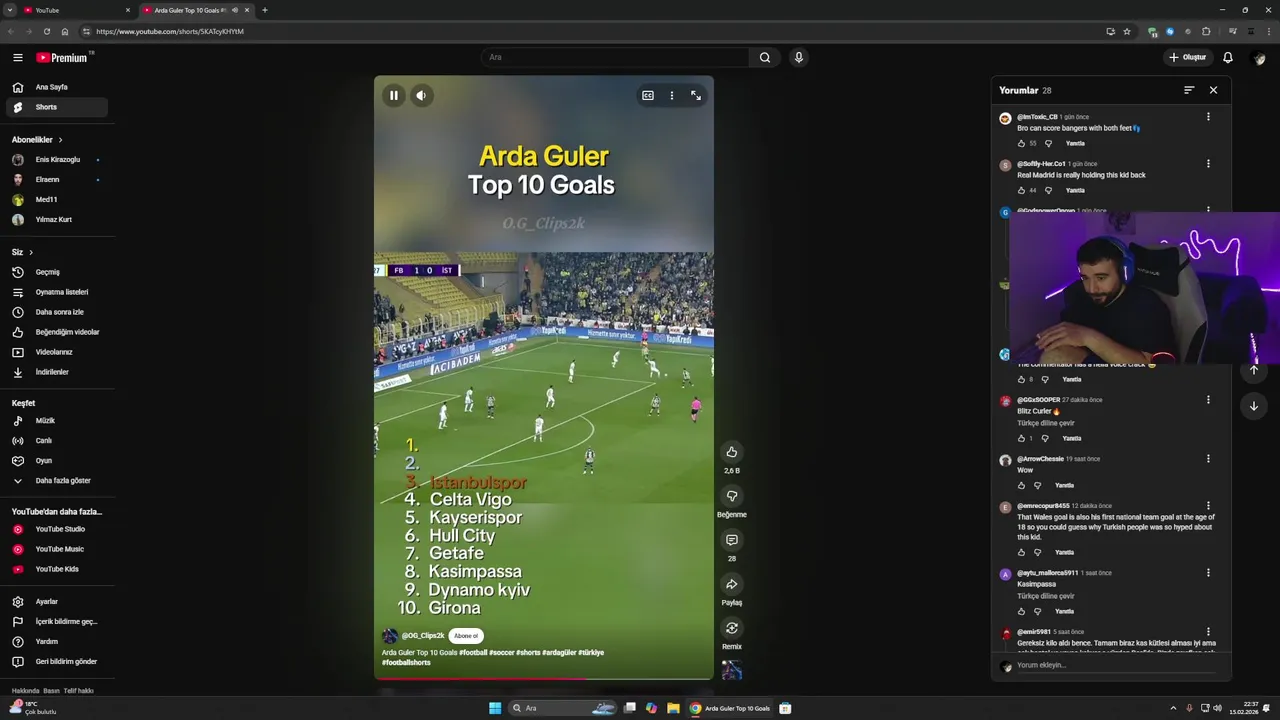Click the Ara search box
The image size is (1280, 720).
(x=615, y=57)
